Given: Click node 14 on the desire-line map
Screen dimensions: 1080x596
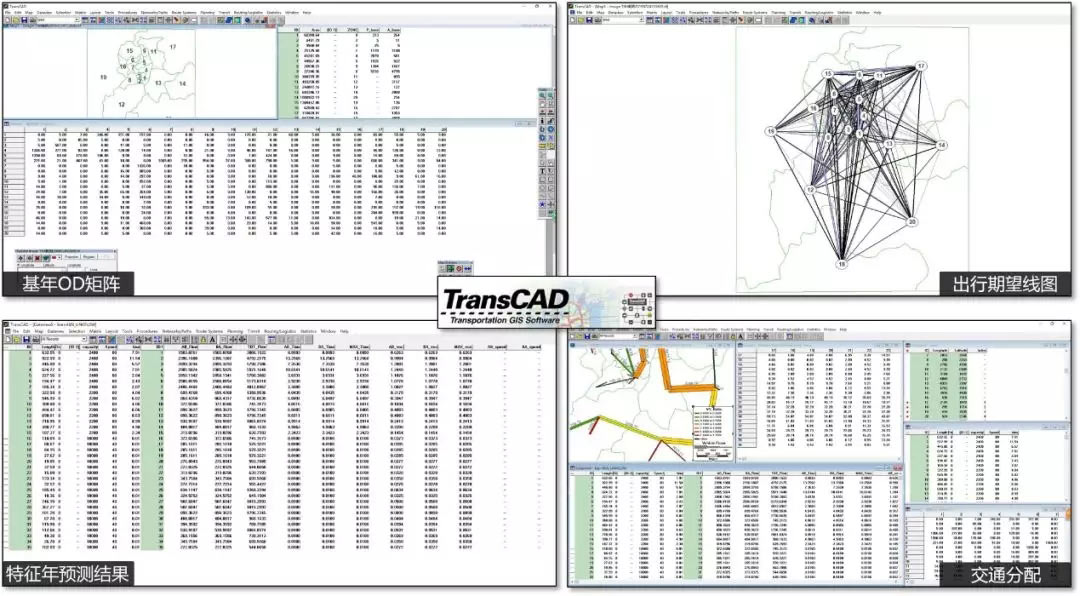Looking at the screenshot, I should 942,145.
